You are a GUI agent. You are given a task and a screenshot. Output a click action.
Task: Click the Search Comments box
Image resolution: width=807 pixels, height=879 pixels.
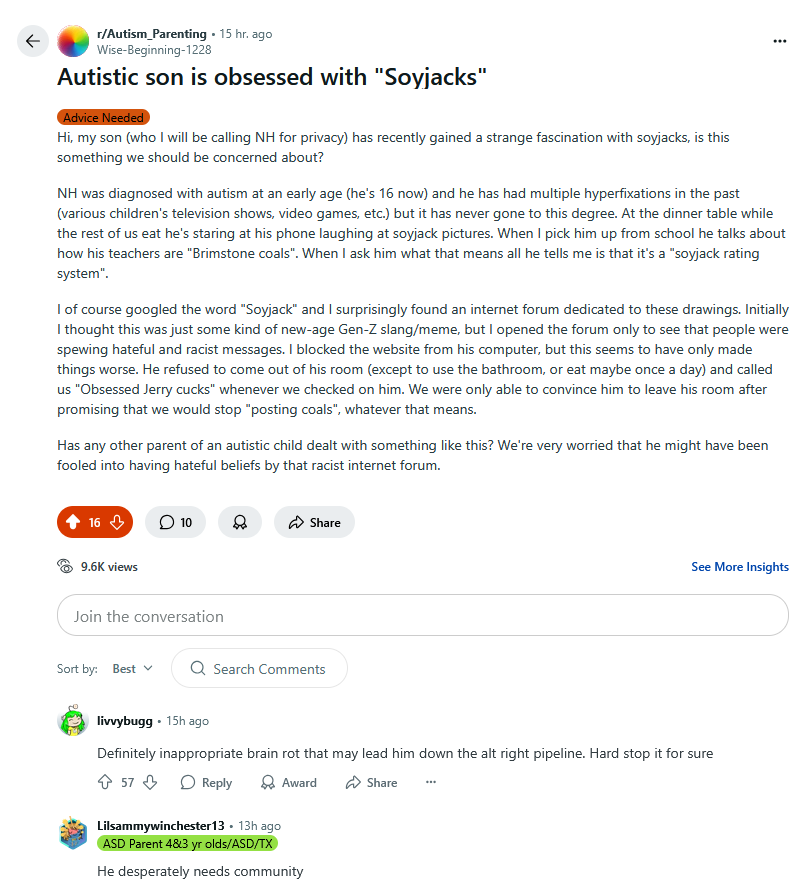pyautogui.click(x=259, y=669)
